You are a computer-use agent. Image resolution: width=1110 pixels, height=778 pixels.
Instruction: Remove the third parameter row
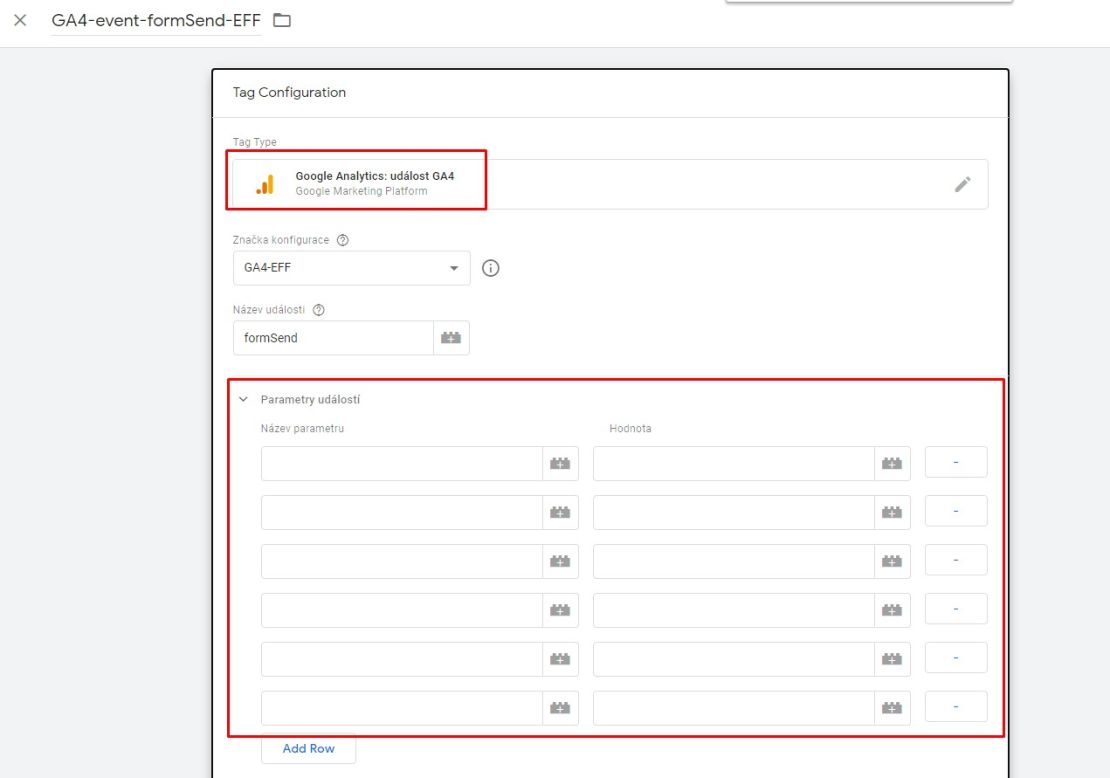956,560
